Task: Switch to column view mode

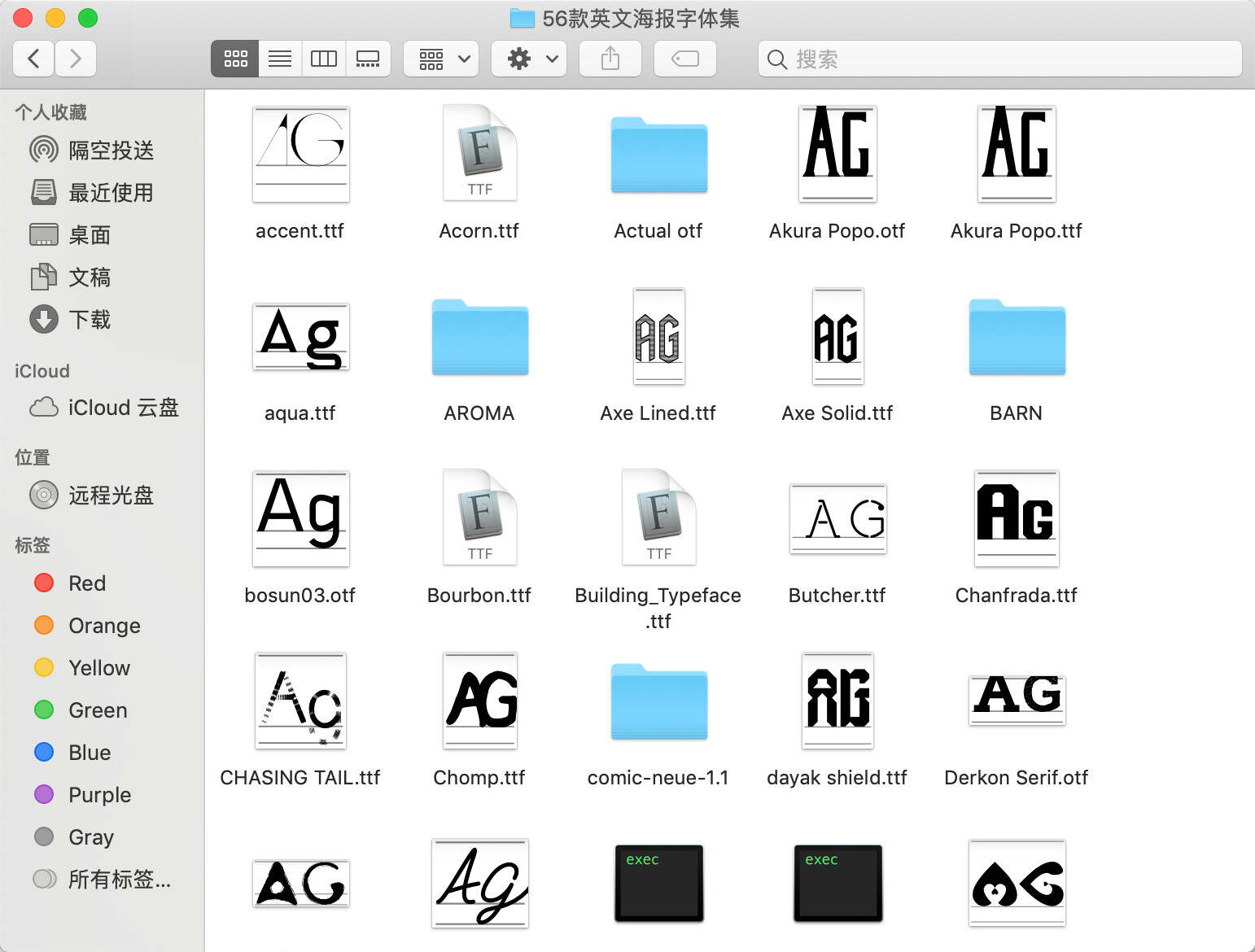Action: coord(323,59)
